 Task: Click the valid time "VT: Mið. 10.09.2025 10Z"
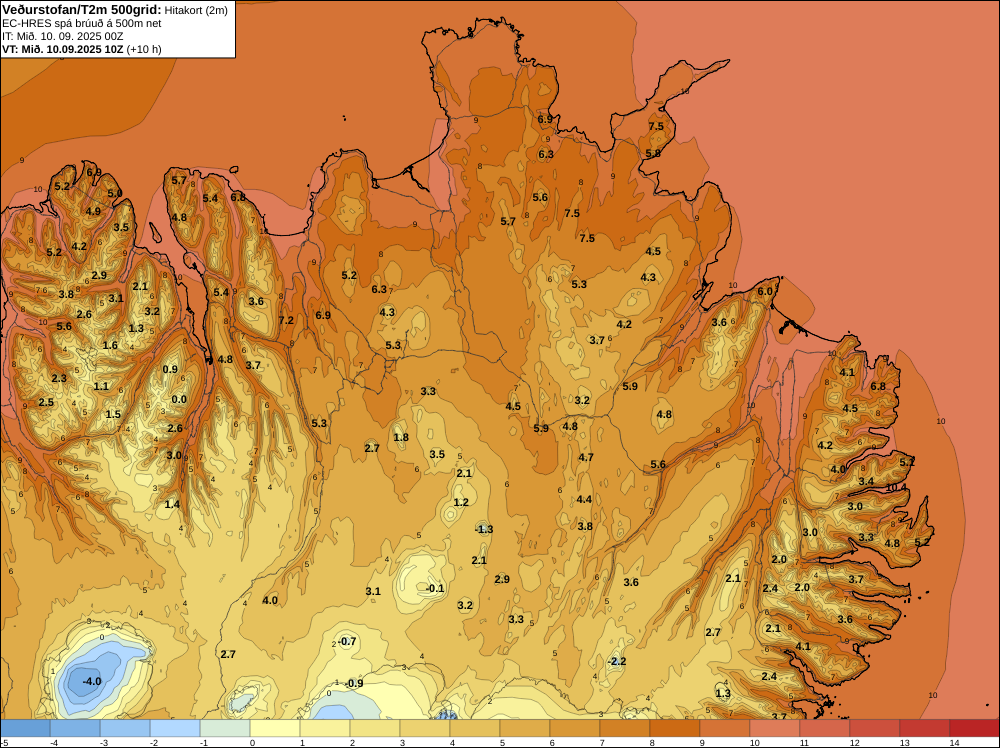[x=62, y=49]
